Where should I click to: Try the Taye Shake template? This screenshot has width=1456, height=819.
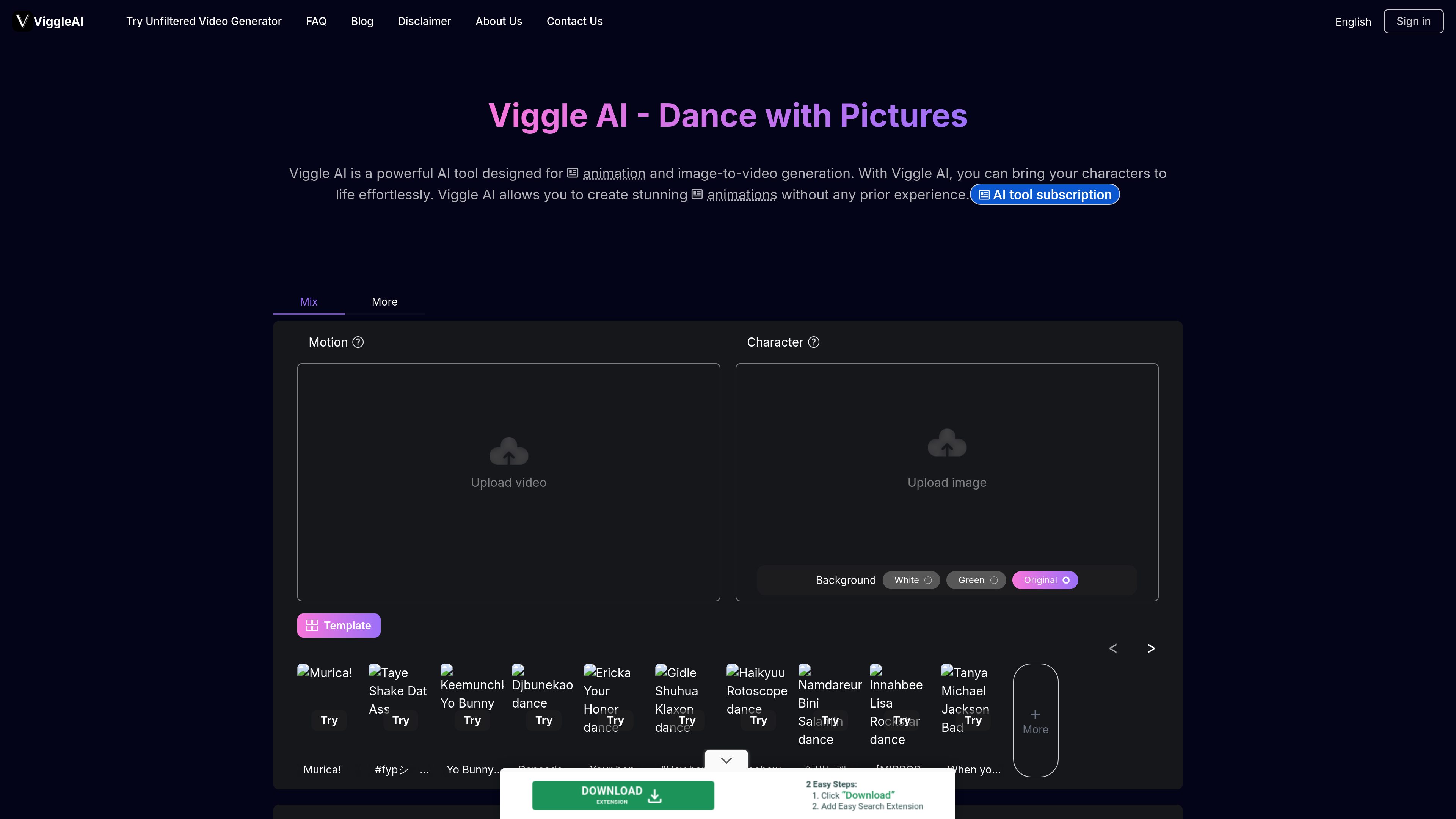[x=400, y=720]
